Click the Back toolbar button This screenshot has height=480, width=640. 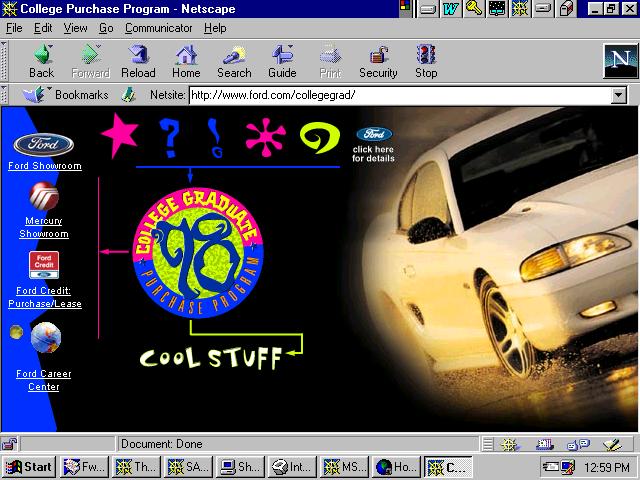(x=42, y=61)
